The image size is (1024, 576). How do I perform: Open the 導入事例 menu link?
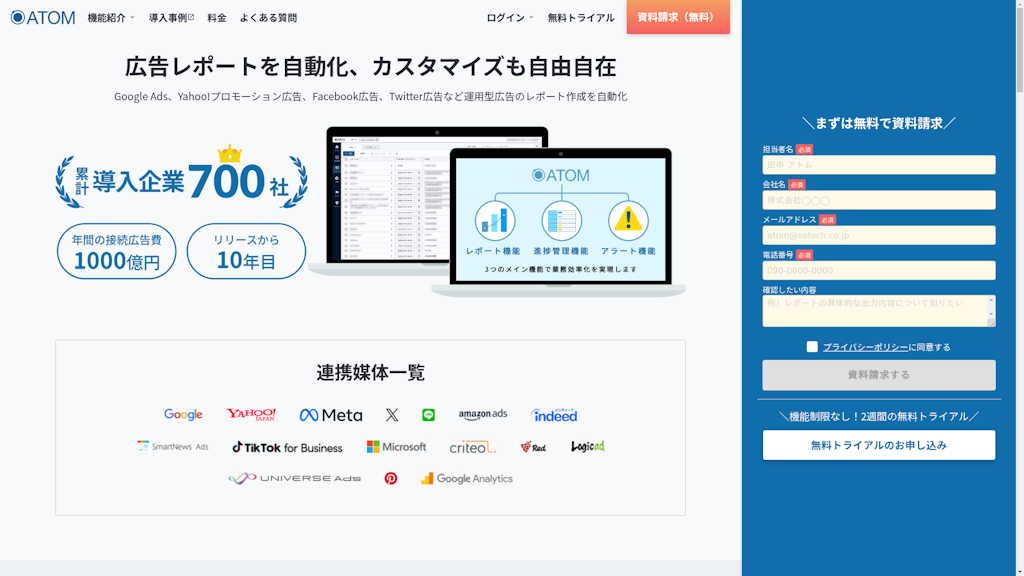point(171,18)
